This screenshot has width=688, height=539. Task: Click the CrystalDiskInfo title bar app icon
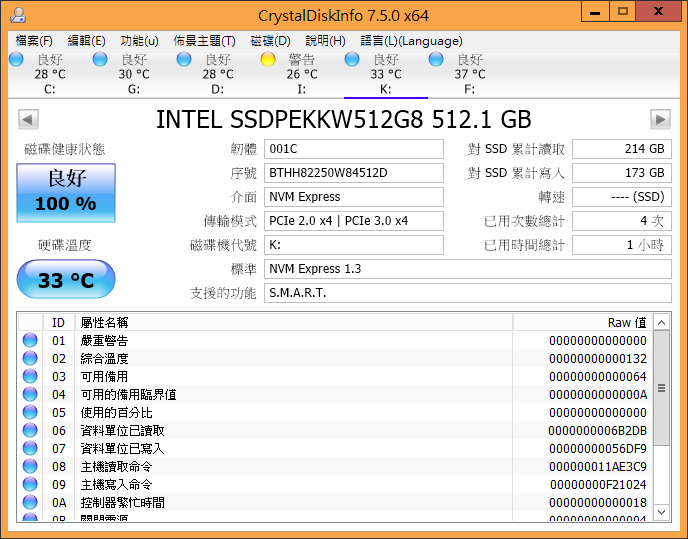tap(18, 15)
